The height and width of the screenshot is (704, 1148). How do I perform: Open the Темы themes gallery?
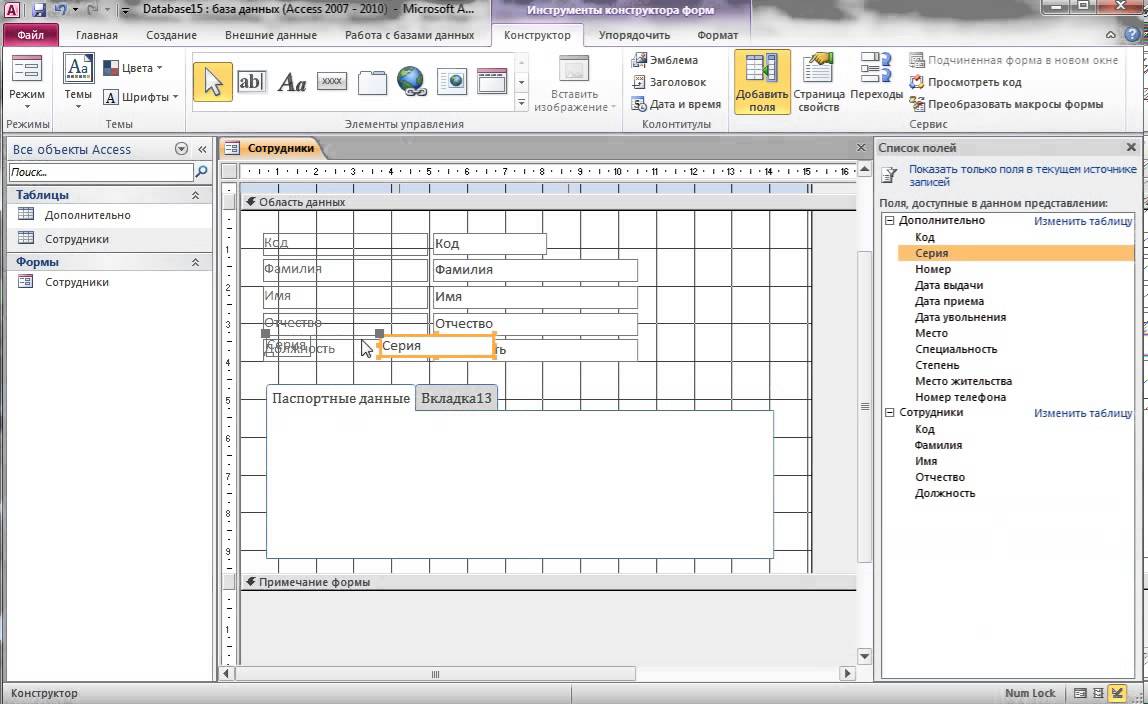(78, 82)
